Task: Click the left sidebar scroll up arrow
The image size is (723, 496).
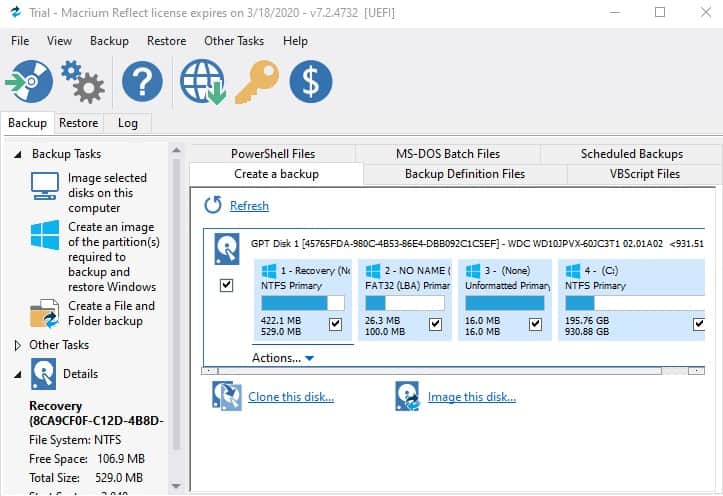Action: coord(176,150)
